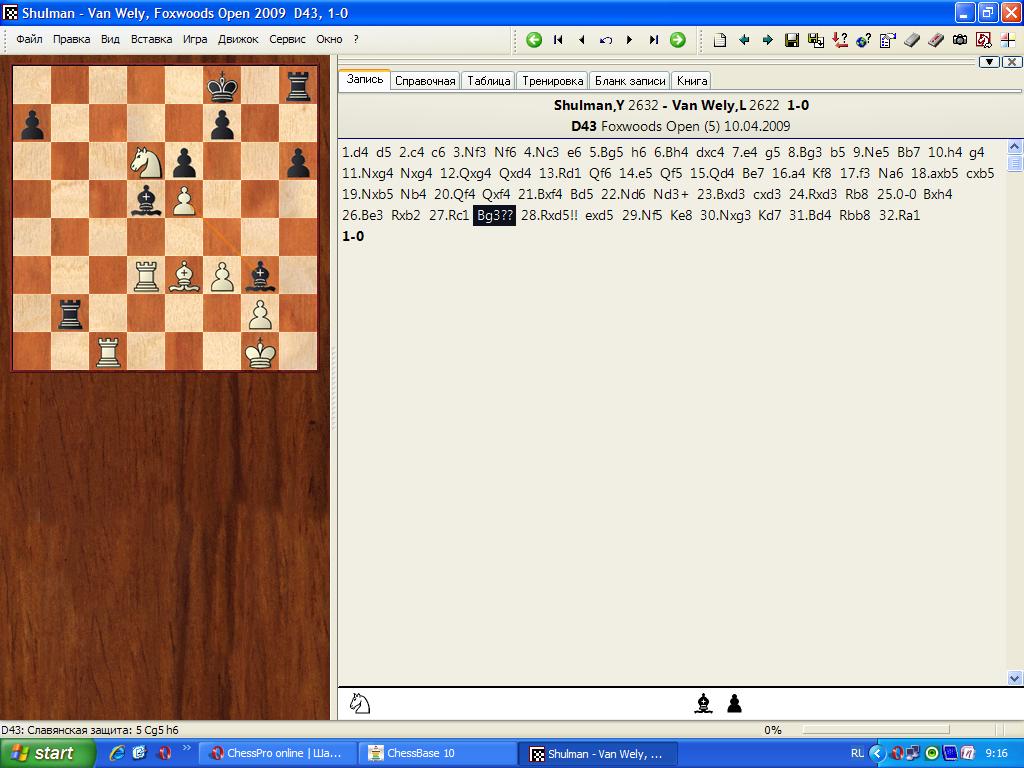
Task: Click the white knight on the board
Action: click(146, 160)
